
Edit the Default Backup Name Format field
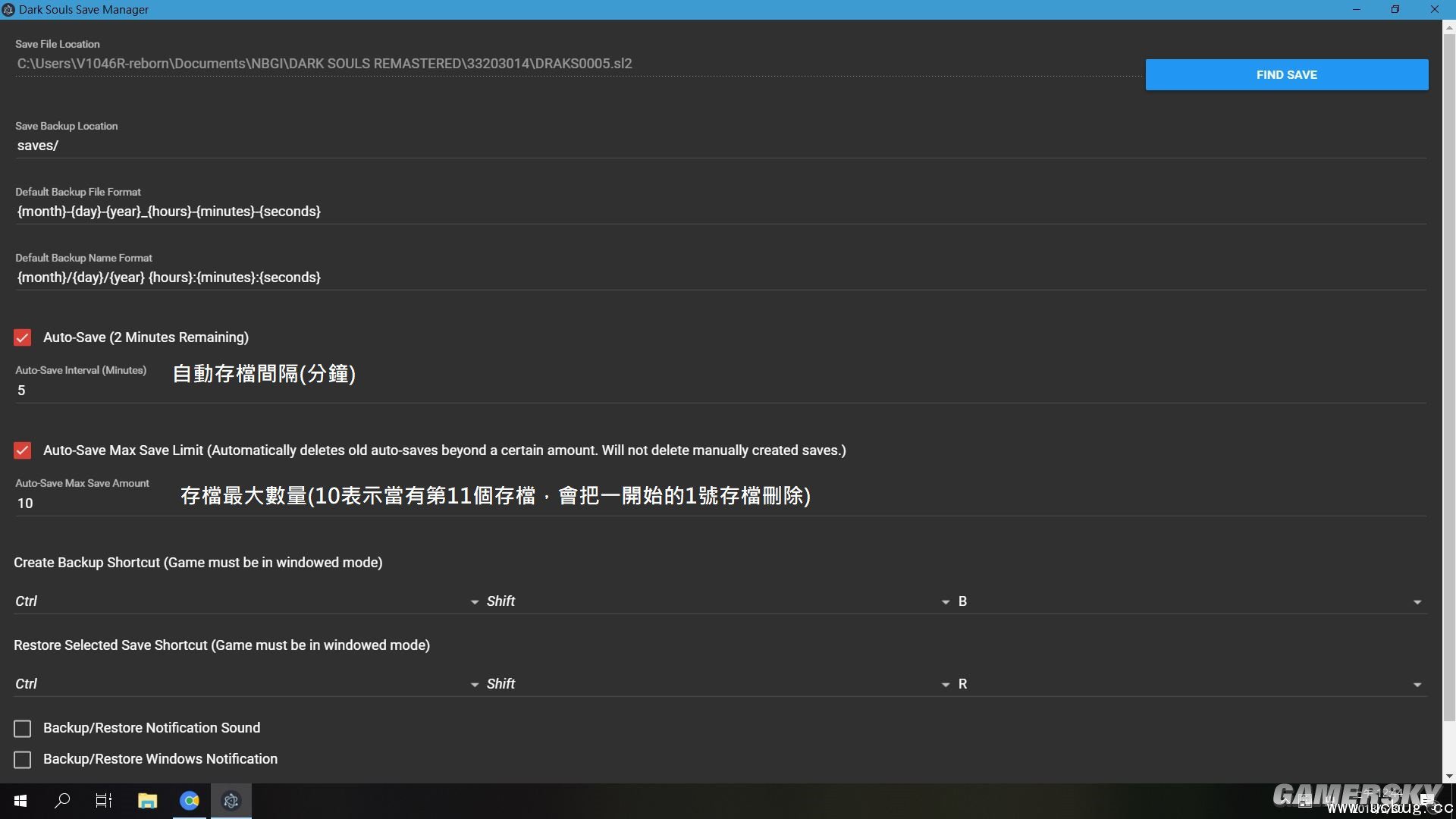(720, 278)
